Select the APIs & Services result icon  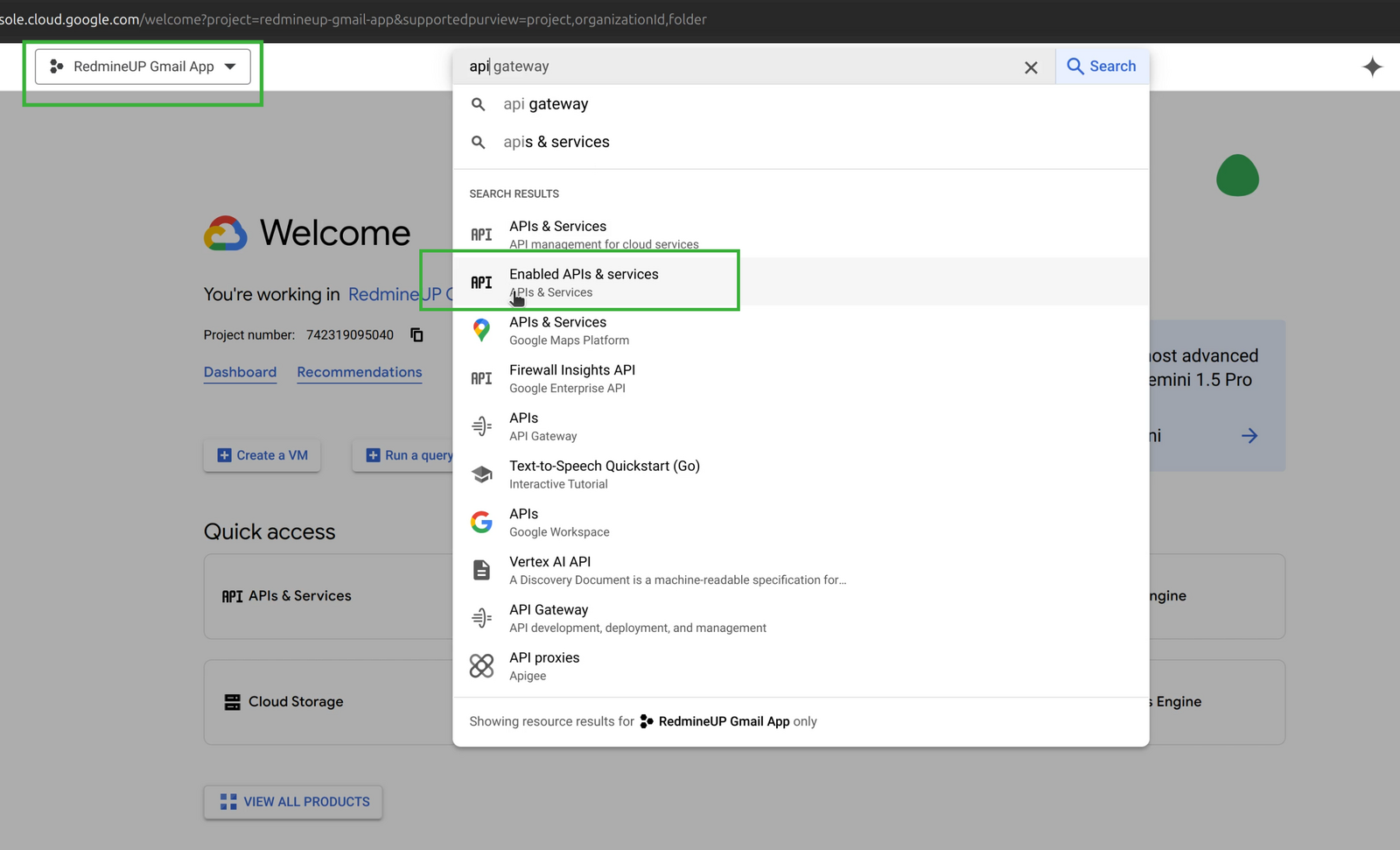coord(481,234)
